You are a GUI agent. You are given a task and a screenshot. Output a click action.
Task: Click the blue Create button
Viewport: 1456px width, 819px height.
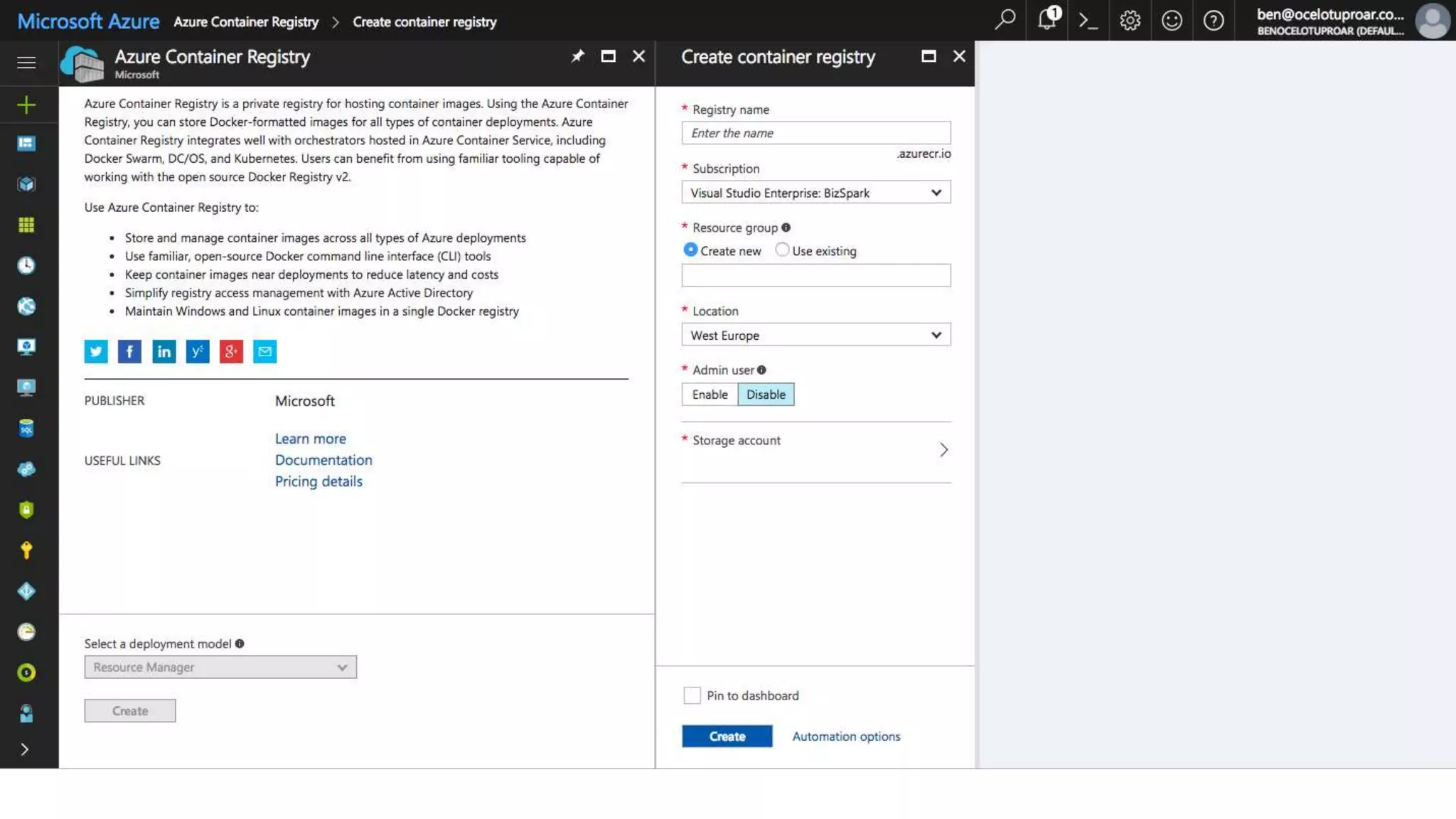coord(727,737)
